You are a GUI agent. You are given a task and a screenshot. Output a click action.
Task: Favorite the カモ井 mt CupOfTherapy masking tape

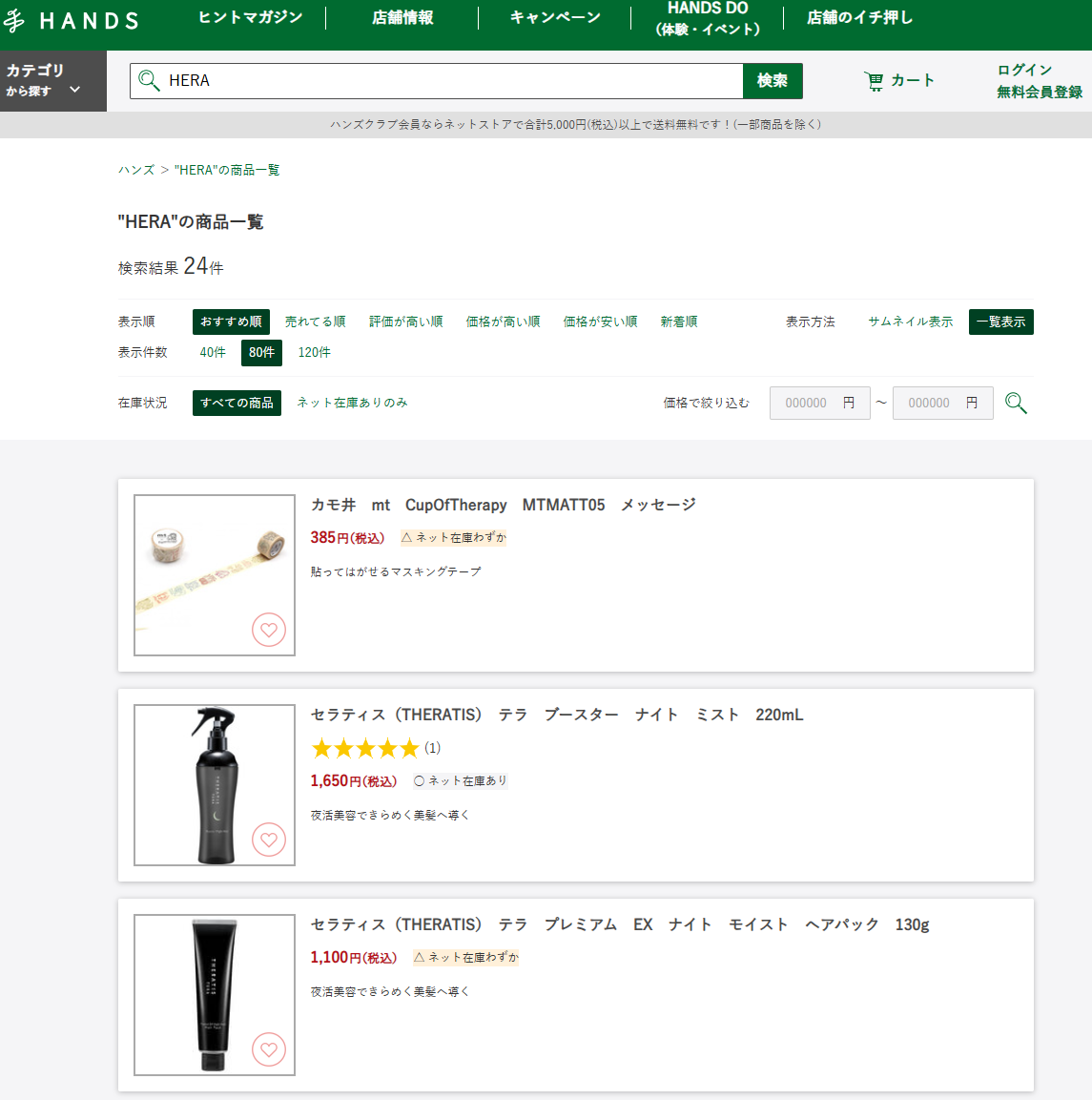click(269, 630)
